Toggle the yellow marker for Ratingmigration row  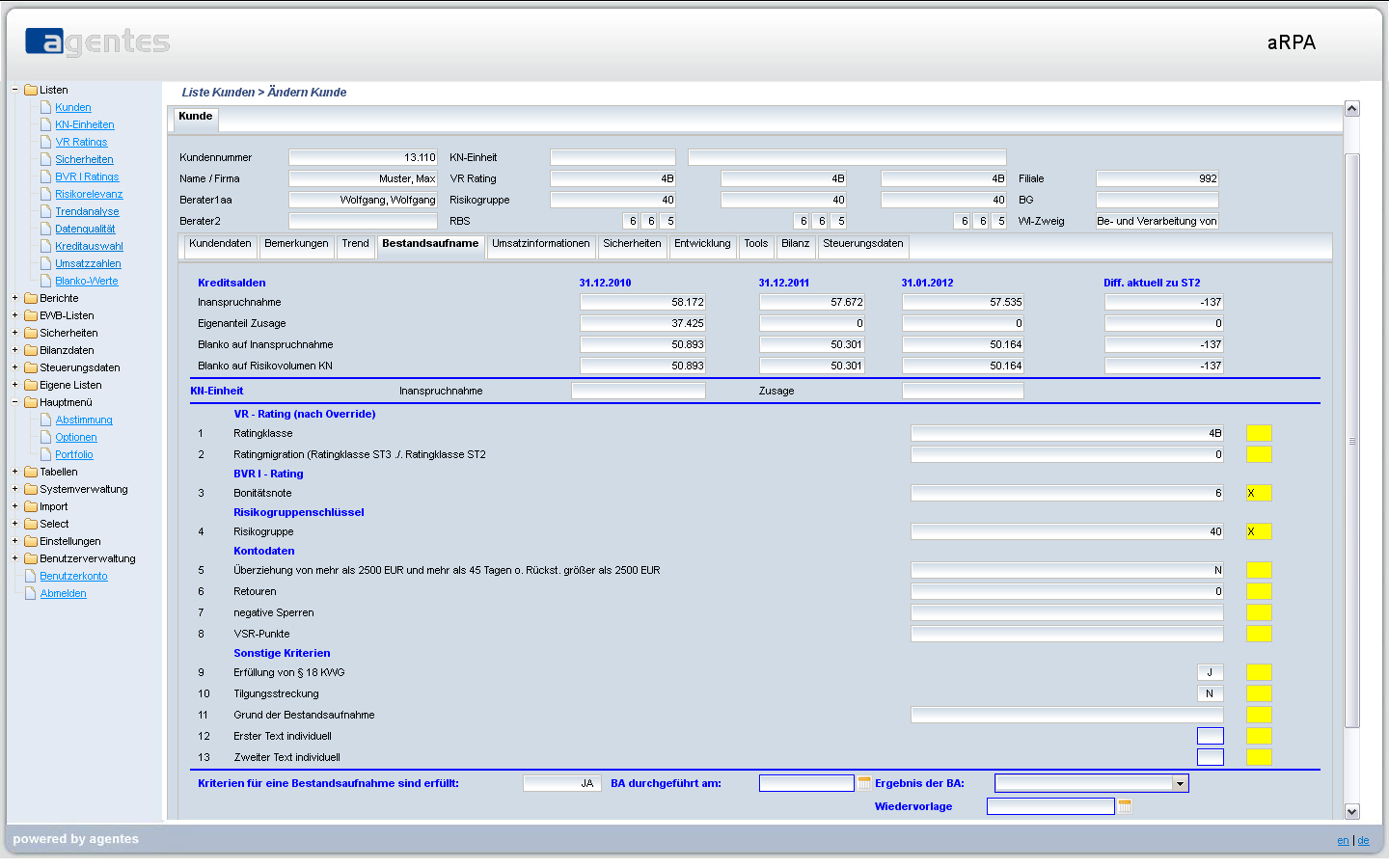(1259, 454)
